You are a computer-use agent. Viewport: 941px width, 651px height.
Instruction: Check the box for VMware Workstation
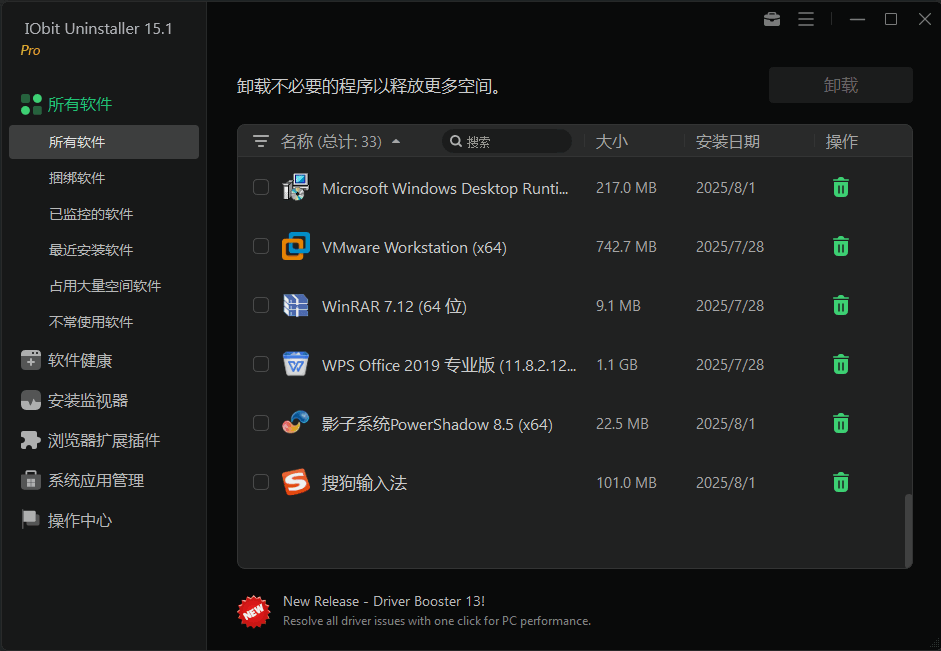[x=261, y=246]
